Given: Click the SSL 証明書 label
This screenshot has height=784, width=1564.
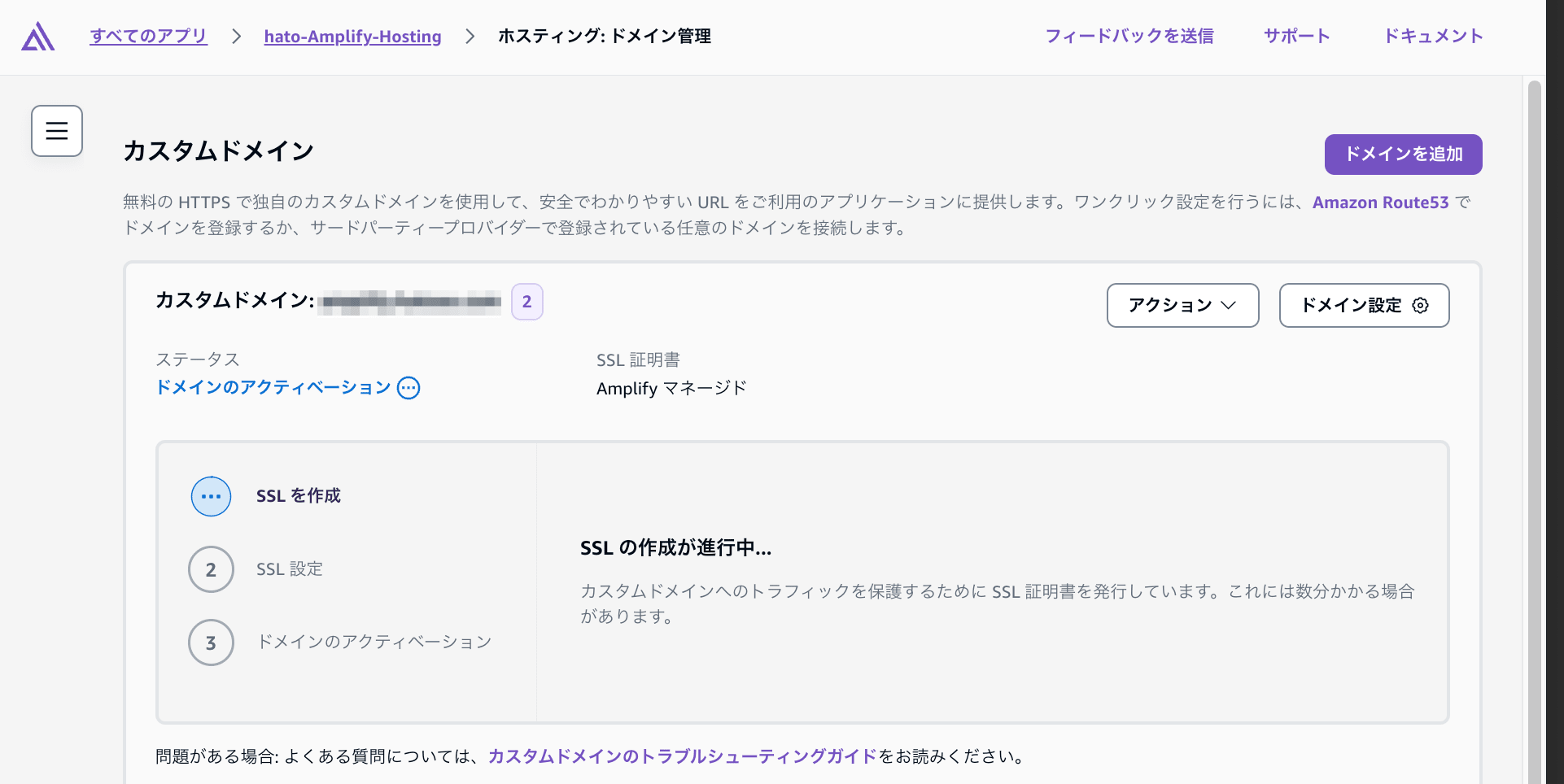Looking at the screenshot, I should coord(638,359).
